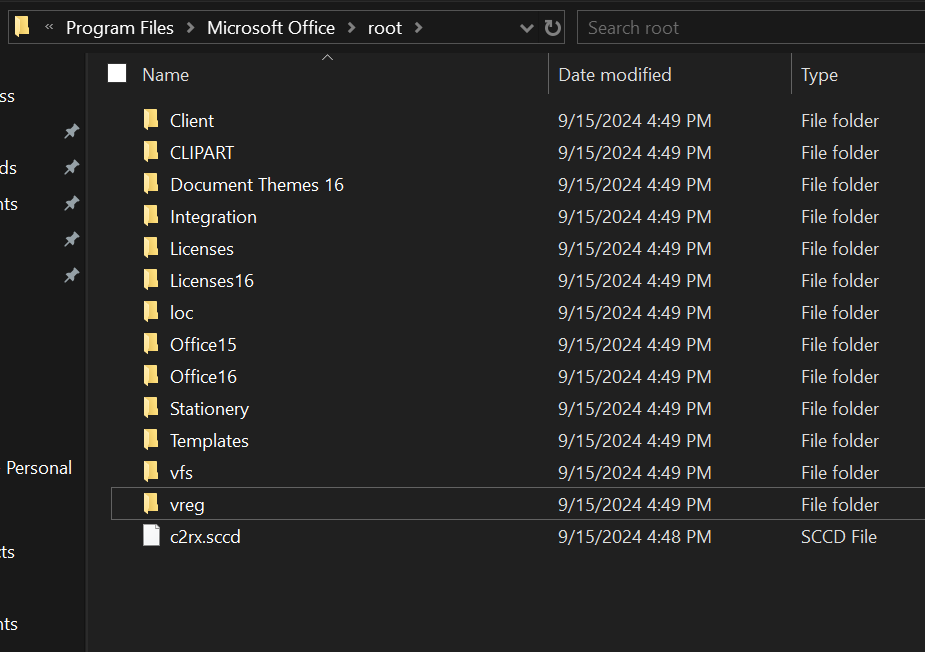Select the Office15 folder name
This screenshot has width=925, height=652.
(203, 345)
